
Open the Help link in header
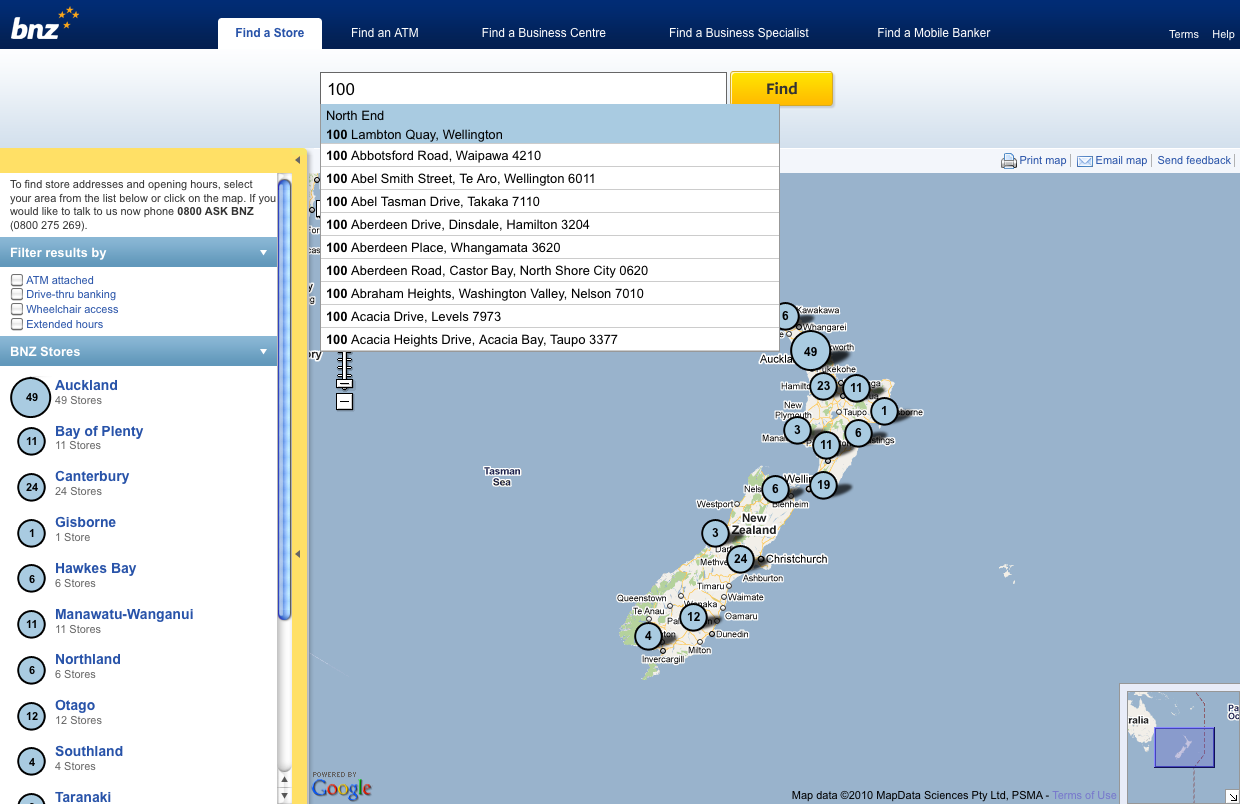[1223, 34]
